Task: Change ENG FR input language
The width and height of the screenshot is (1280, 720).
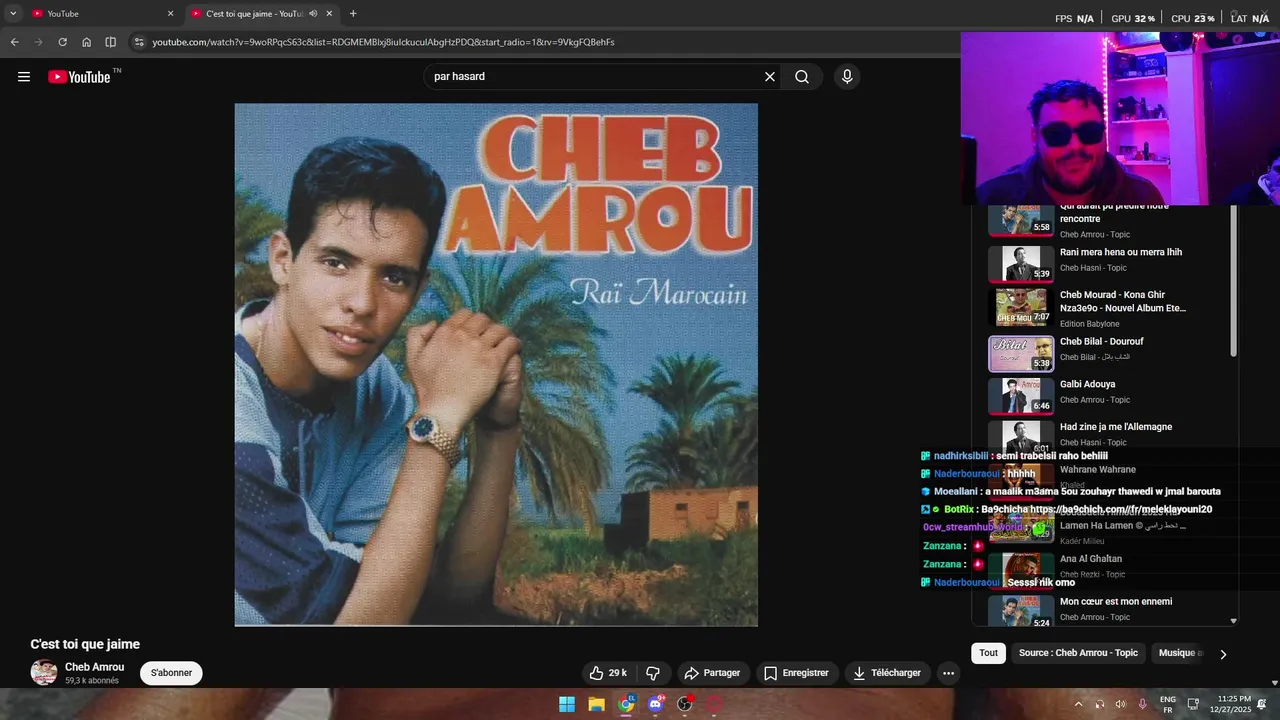Action: tap(1168, 704)
